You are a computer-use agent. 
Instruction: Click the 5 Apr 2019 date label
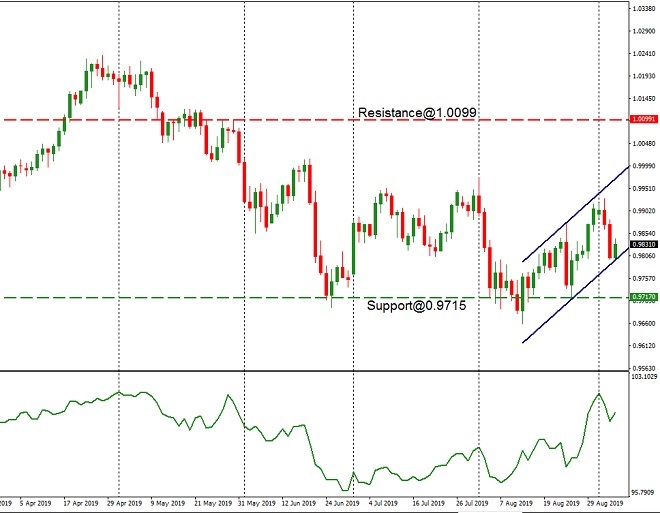(35, 503)
